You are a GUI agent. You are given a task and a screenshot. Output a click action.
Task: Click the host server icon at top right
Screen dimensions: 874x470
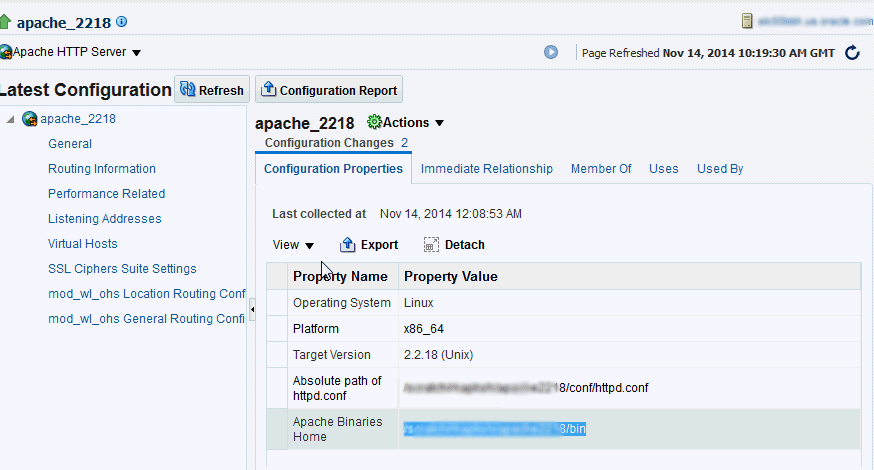[747, 21]
